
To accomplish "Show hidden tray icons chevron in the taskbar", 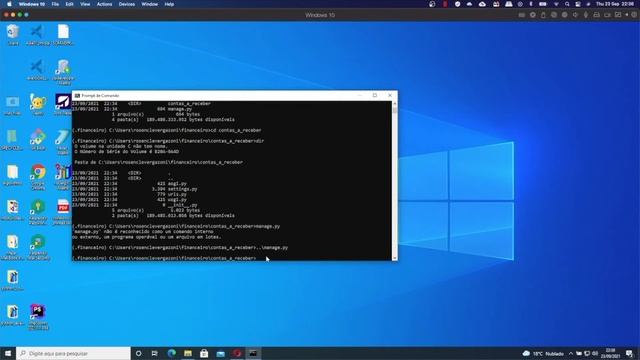I will click(571, 353).
